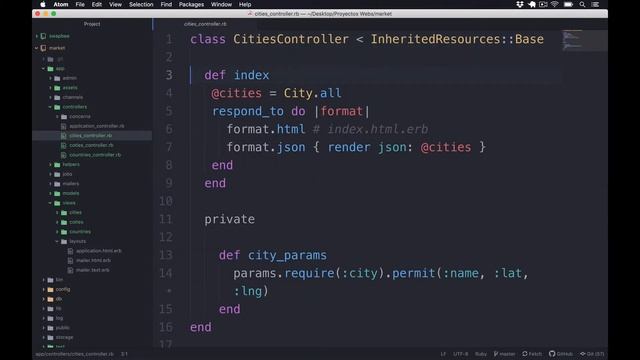This screenshot has height=360, width=640.
Task: Open the Edit menu
Action: [97, 4]
